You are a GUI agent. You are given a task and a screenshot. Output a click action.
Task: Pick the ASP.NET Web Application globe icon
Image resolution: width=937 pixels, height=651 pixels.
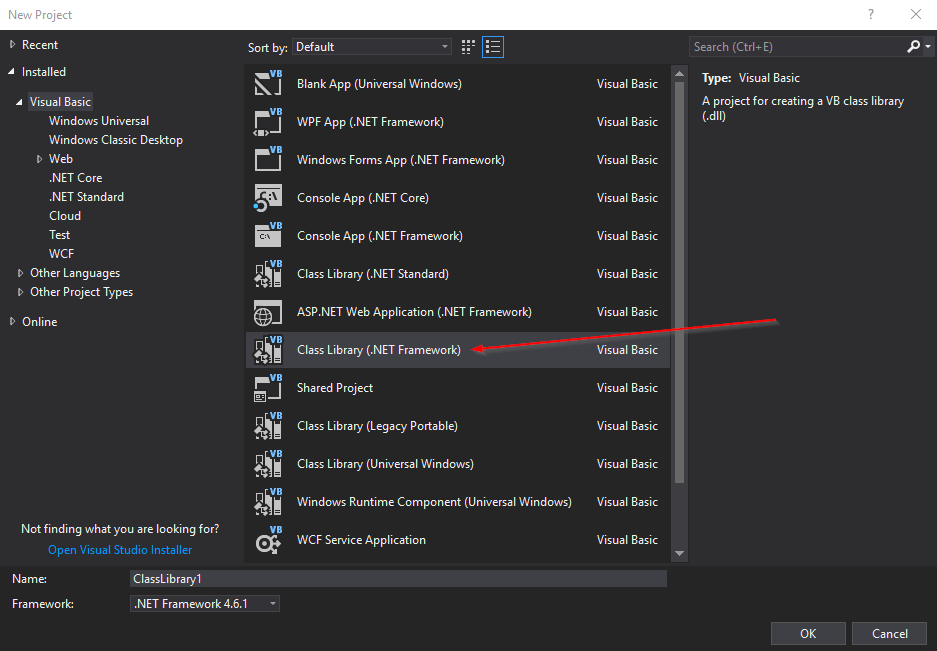pos(268,312)
